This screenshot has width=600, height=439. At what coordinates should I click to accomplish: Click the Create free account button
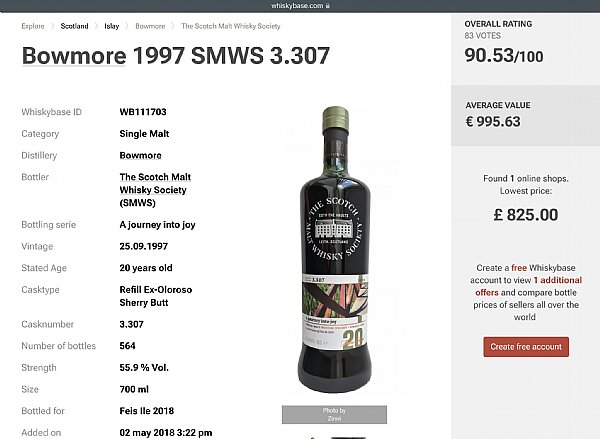[x=526, y=347]
